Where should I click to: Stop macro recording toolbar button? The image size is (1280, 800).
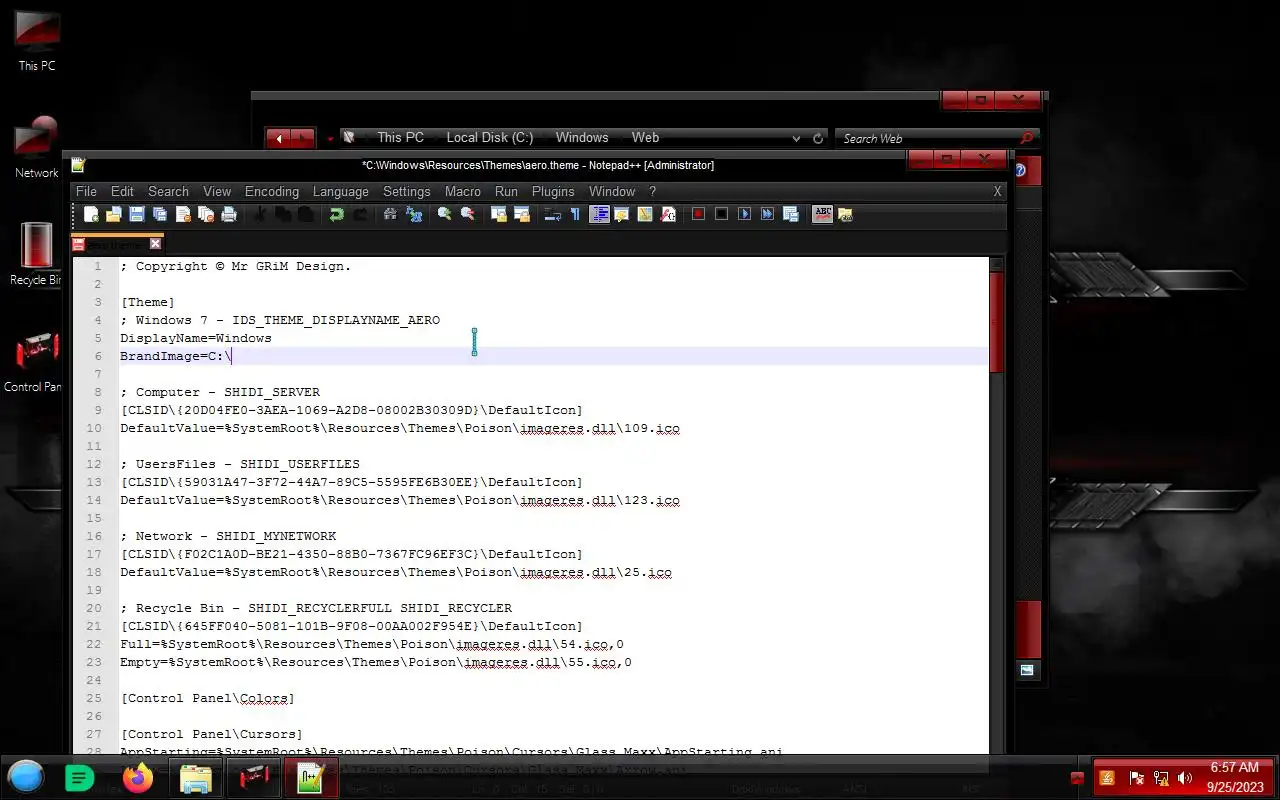click(722, 214)
